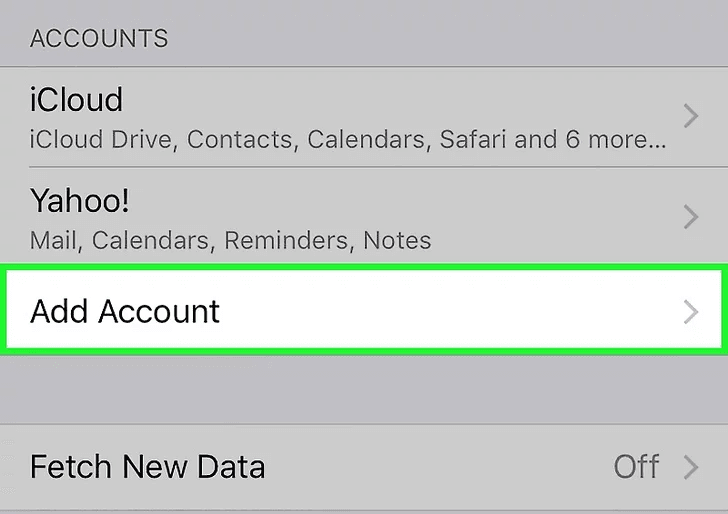Click empty gray gap below Add Account
The height and width of the screenshot is (514, 728).
click(364, 388)
